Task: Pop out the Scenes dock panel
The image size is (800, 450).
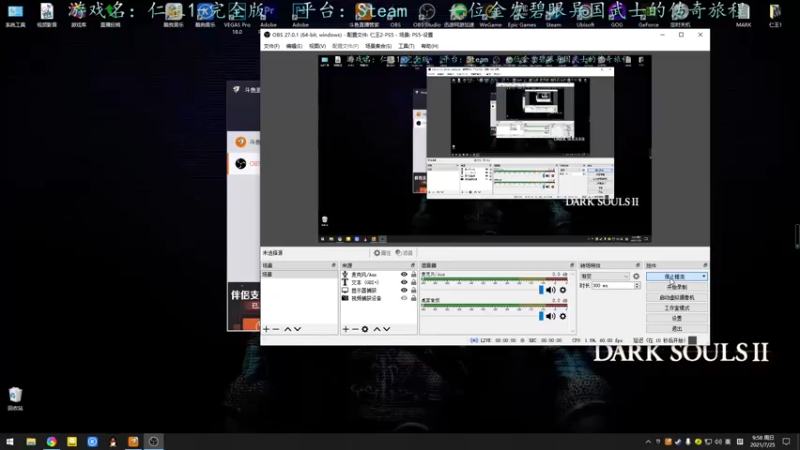Action: pos(334,265)
